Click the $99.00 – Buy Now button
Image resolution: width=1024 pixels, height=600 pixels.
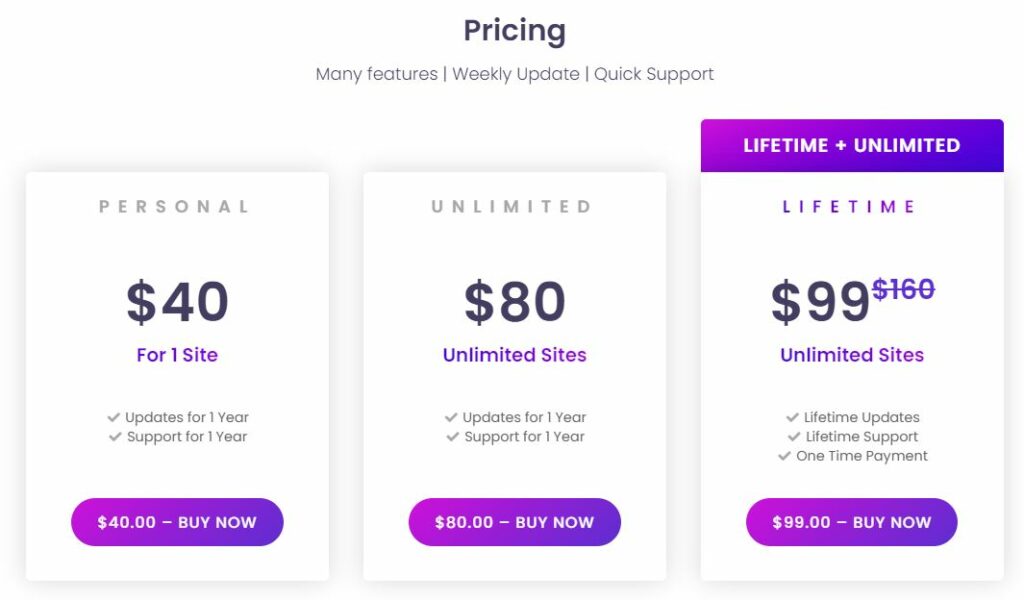pyautogui.click(x=852, y=522)
